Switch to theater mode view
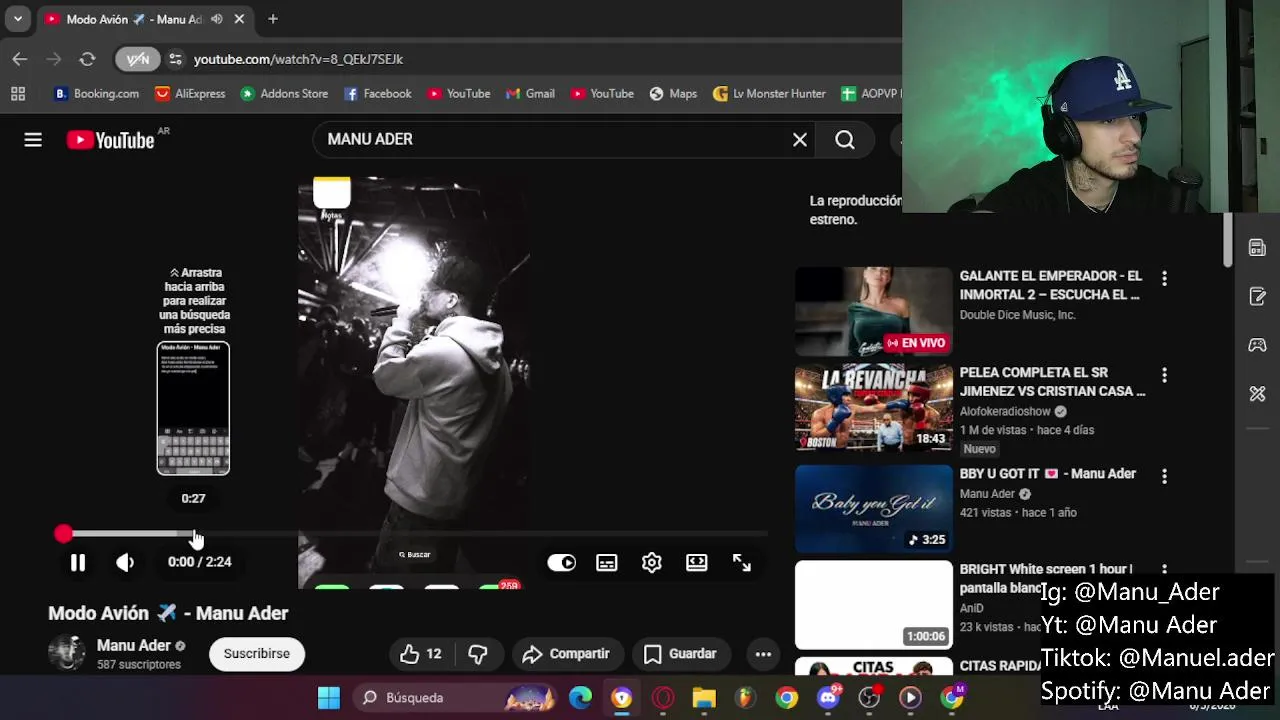Screen dimensions: 1280x720 (697, 563)
